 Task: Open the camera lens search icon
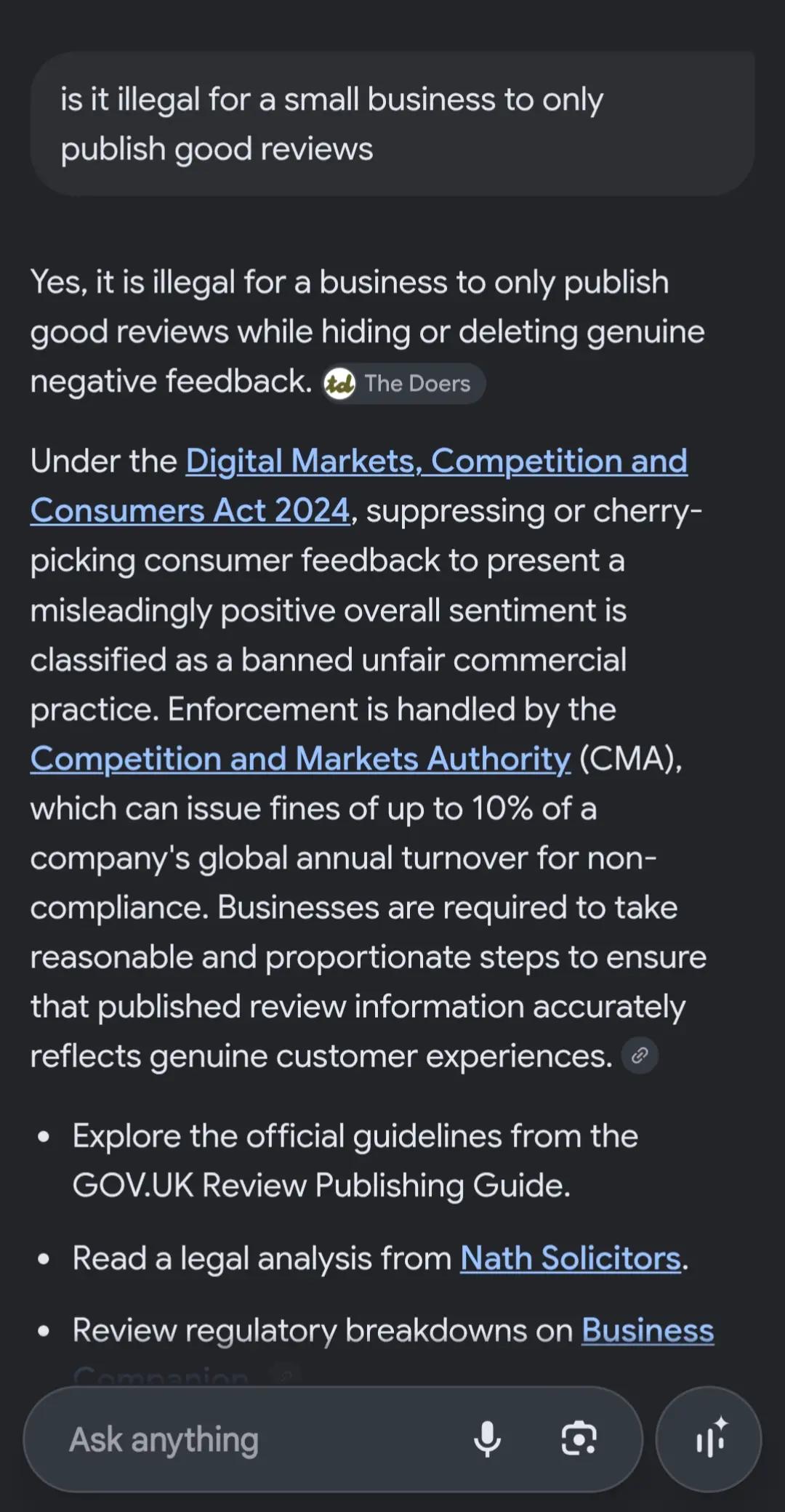579,1439
